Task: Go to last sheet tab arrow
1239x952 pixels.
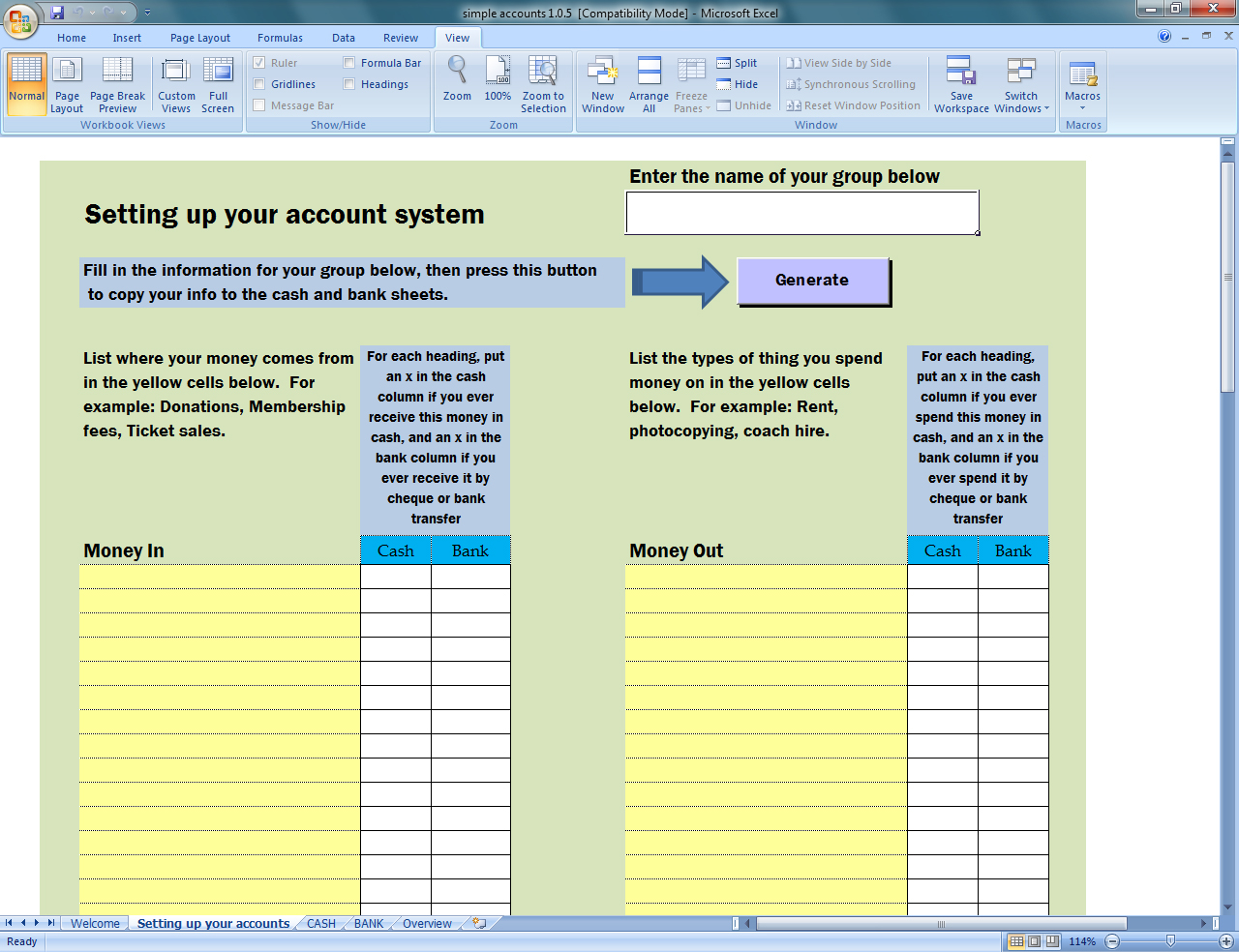Action: [x=50, y=923]
